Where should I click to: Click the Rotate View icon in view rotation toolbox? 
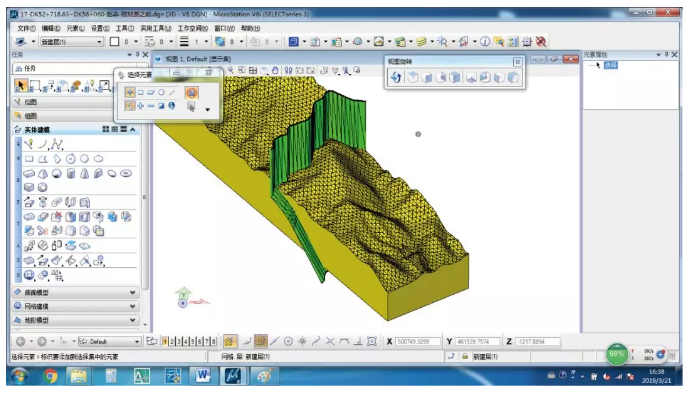pyautogui.click(x=396, y=77)
